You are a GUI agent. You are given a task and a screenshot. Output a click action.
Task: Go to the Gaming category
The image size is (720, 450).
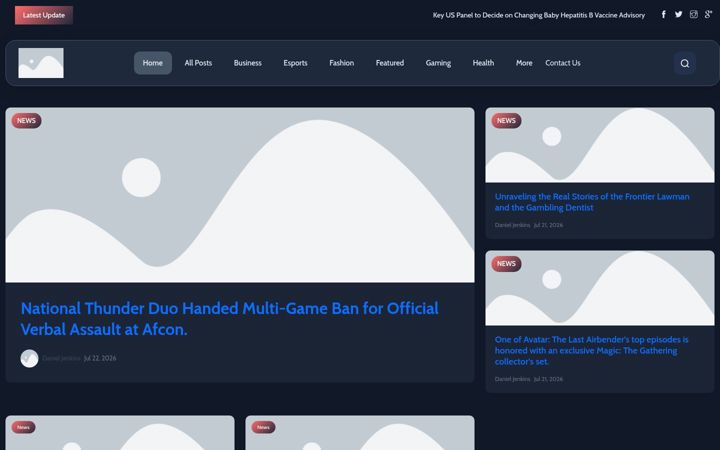[438, 63]
